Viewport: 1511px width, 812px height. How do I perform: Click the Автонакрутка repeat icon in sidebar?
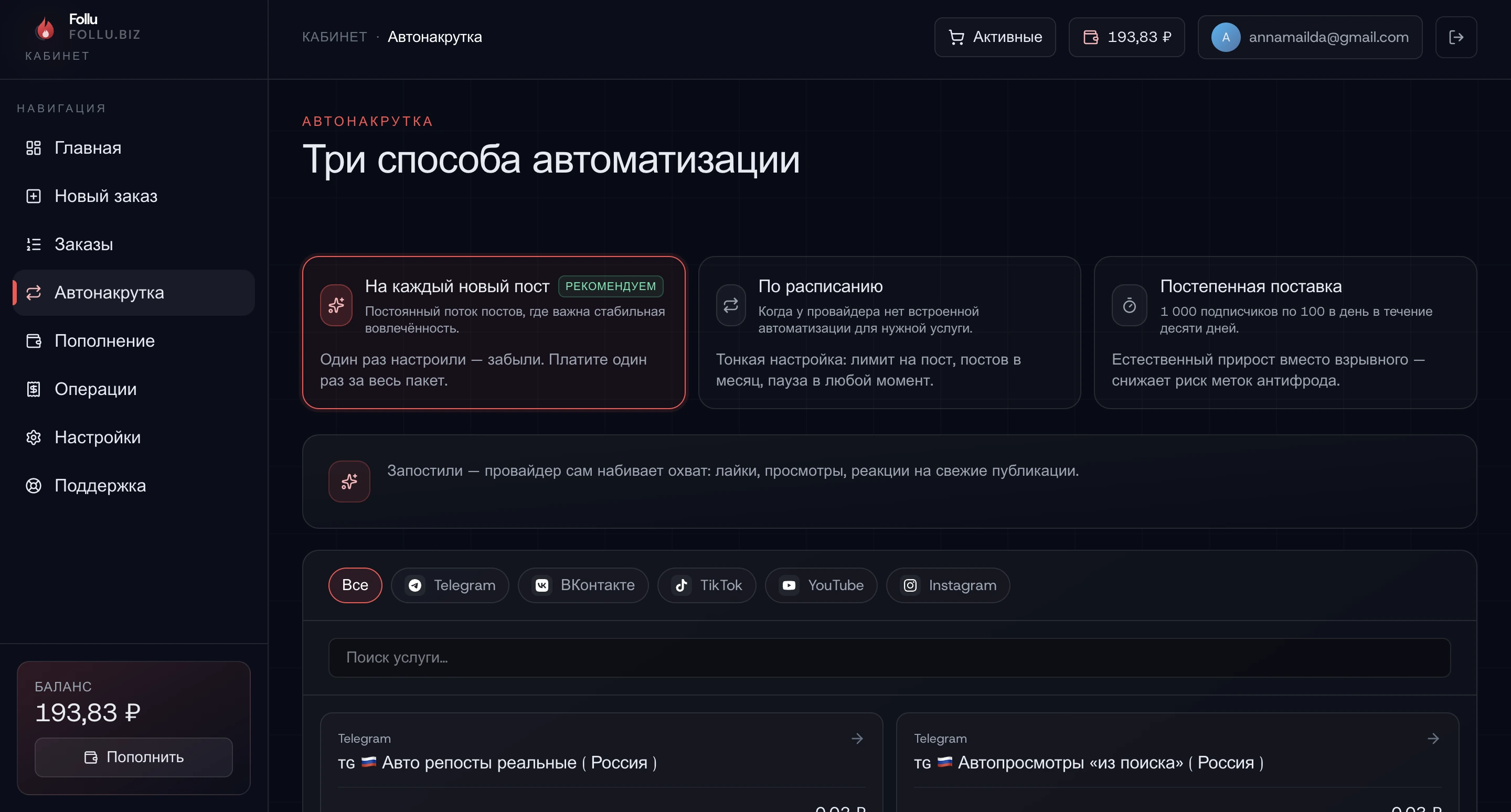34,293
